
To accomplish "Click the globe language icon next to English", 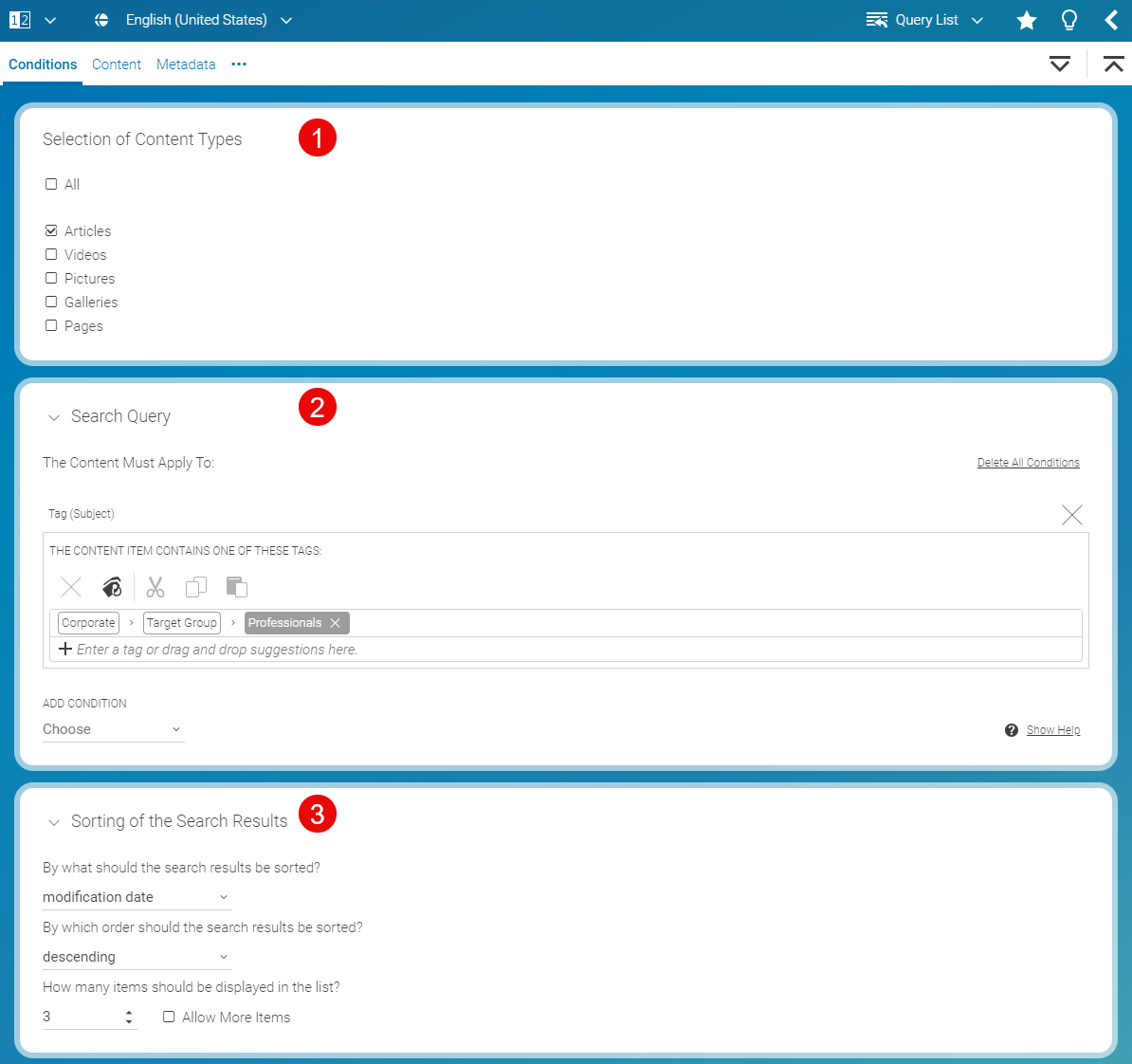I will click(x=100, y=20).
